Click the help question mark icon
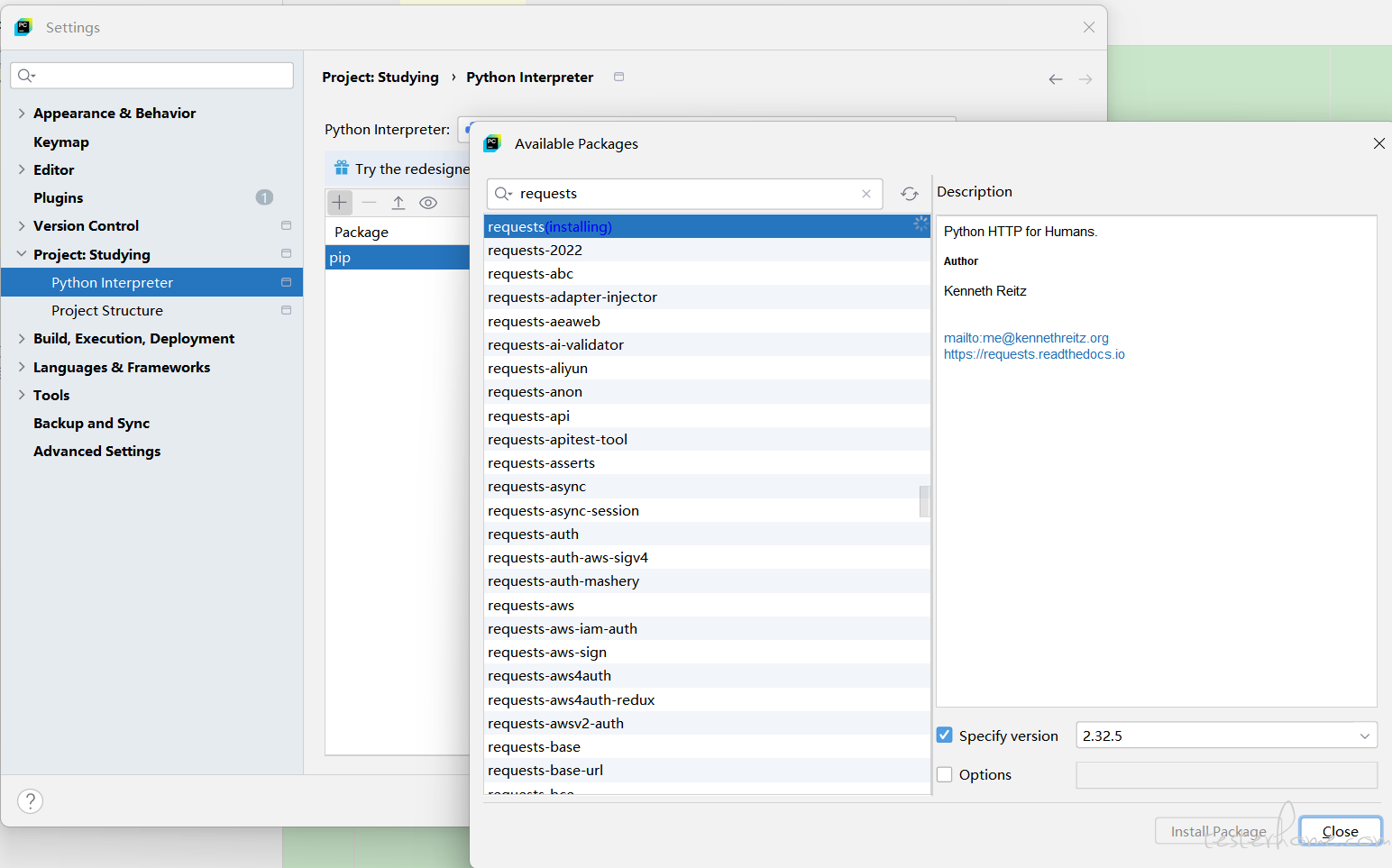1392x868 pixels. click(31, 801)
